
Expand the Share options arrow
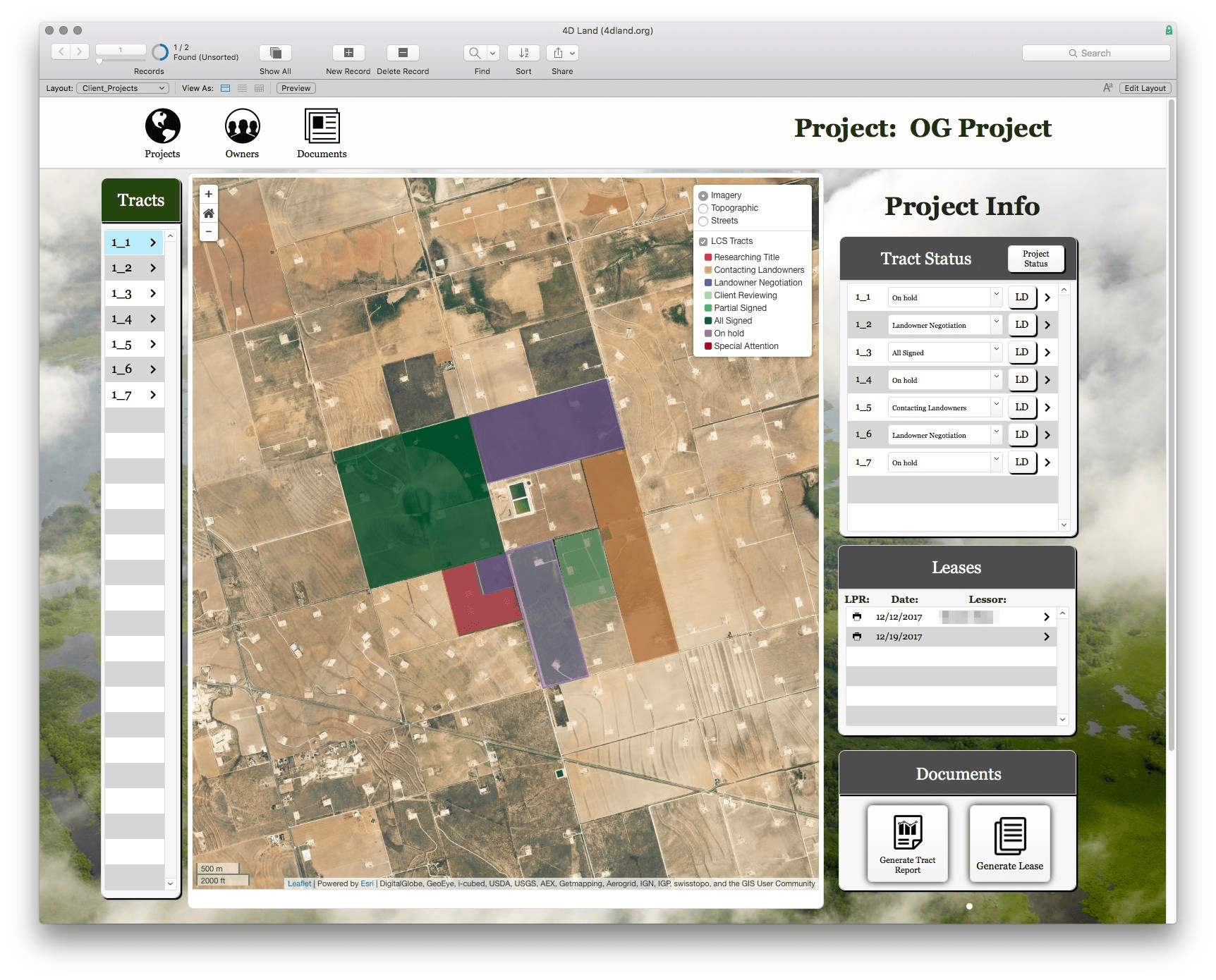[x=573, y=53]
